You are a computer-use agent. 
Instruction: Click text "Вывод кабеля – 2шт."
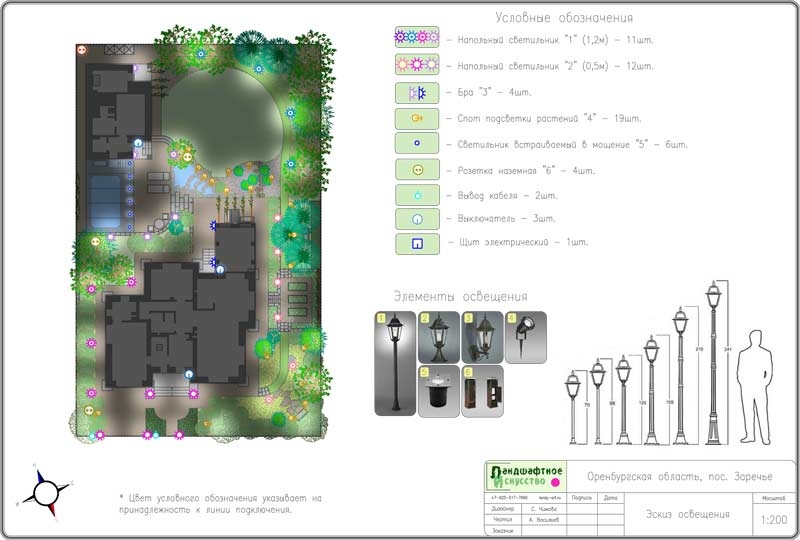[x=507, y=195]
